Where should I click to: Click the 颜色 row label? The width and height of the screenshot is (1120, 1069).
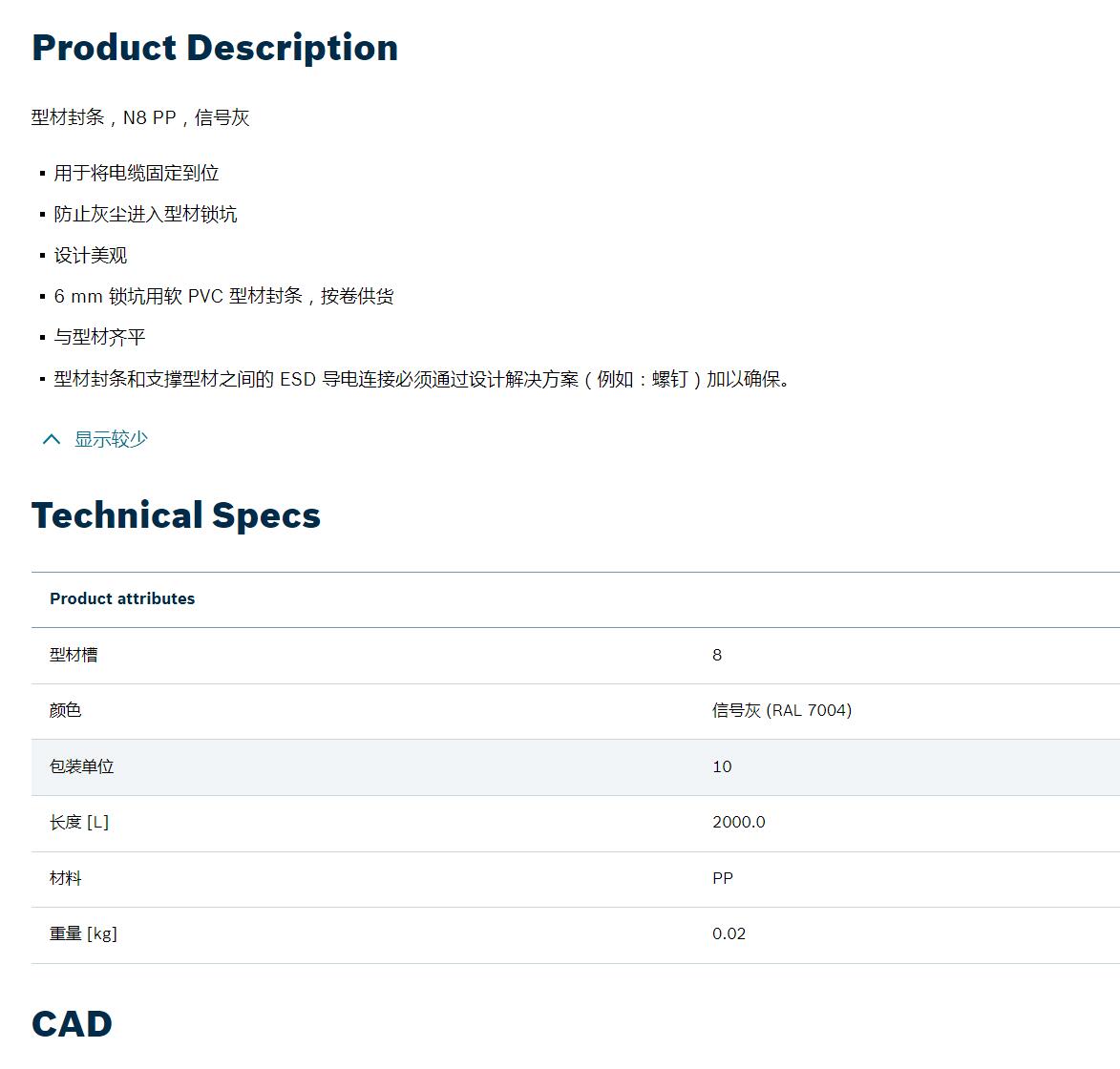[x=66, y=710]
